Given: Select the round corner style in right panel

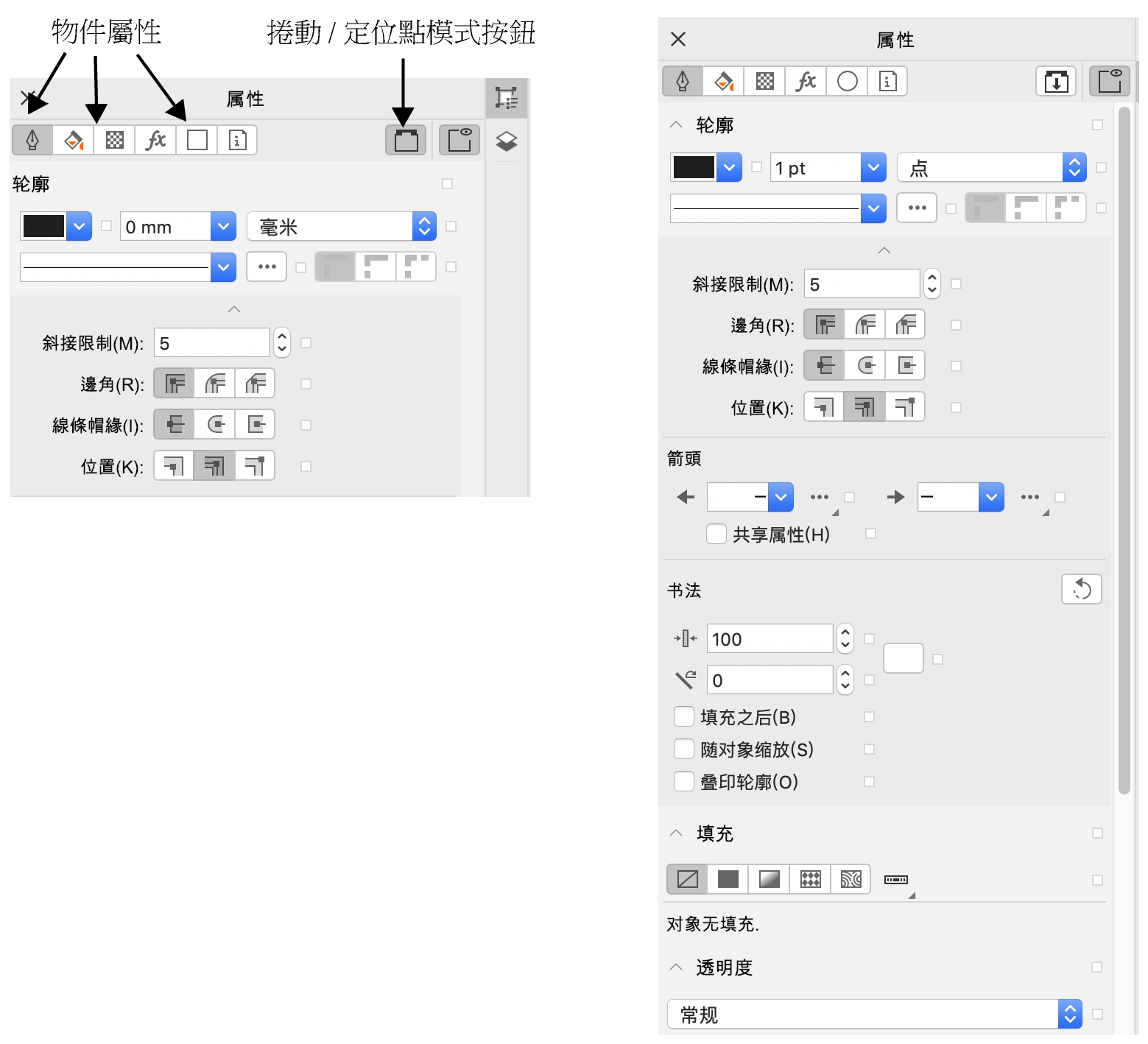Looking at the screenshot, I should pyautogui.click(x=865, y=325).
